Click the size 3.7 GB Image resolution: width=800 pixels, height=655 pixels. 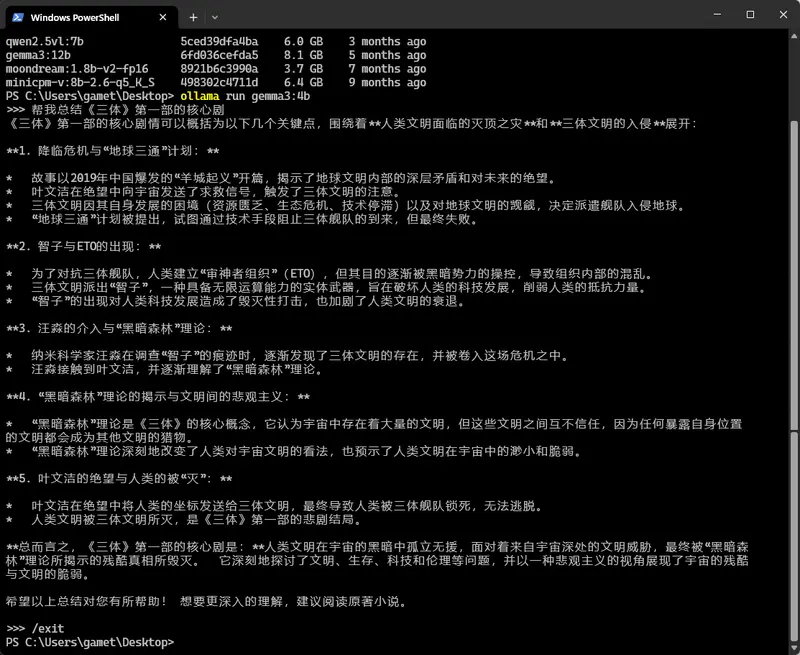coord(304,69)
